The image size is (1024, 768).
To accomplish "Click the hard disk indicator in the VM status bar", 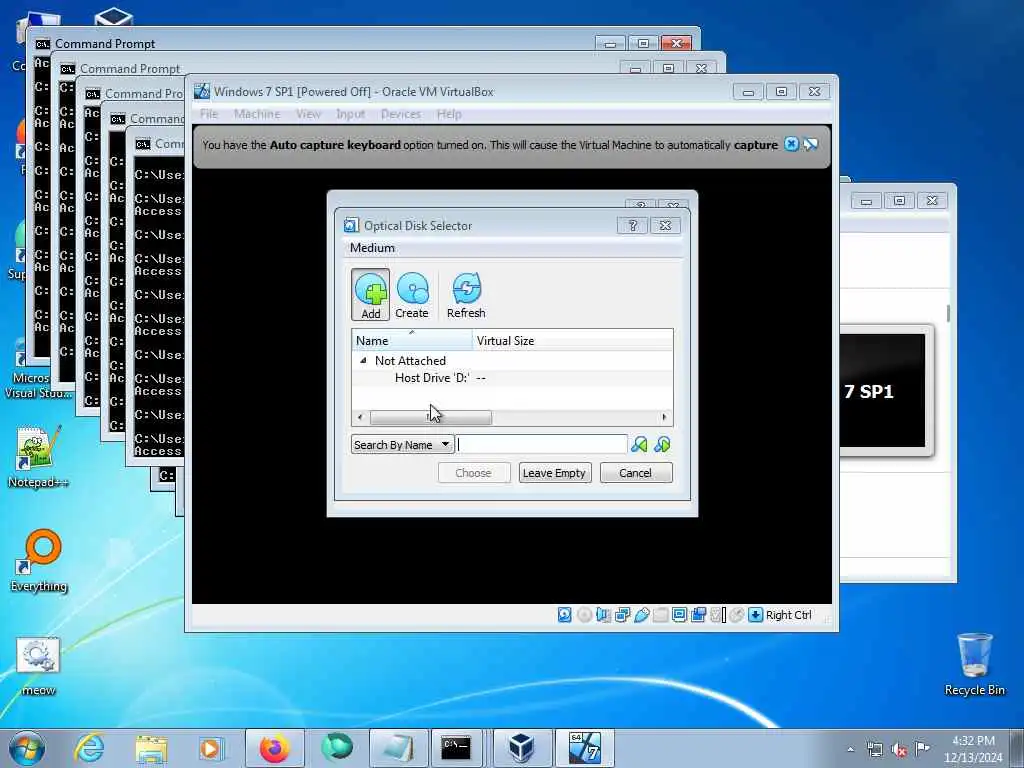I will (565, 615).
